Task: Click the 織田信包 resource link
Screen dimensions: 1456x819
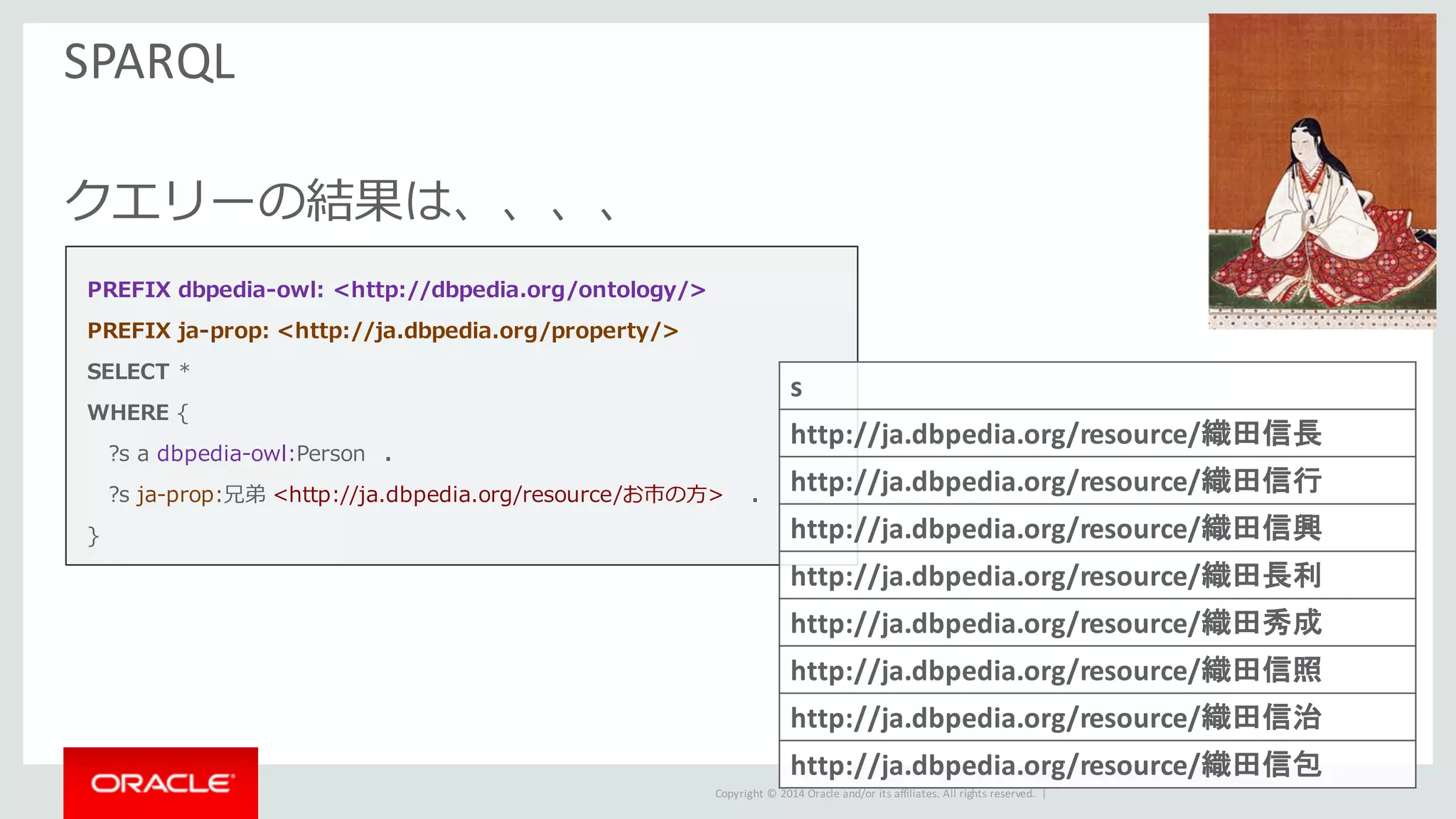Action: 1056,765
